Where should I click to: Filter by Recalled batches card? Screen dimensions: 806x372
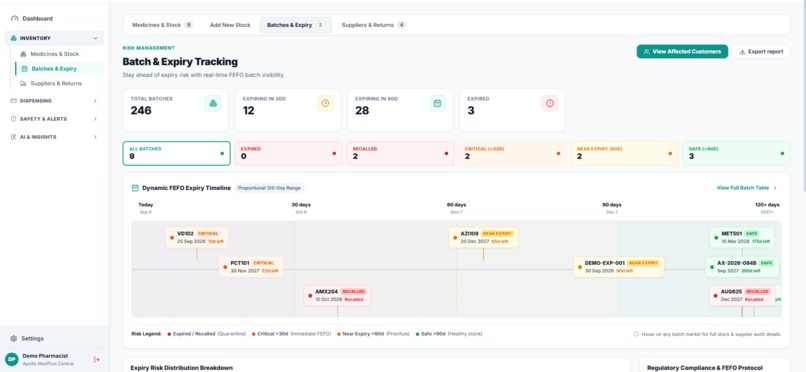(x=400, y=153)
